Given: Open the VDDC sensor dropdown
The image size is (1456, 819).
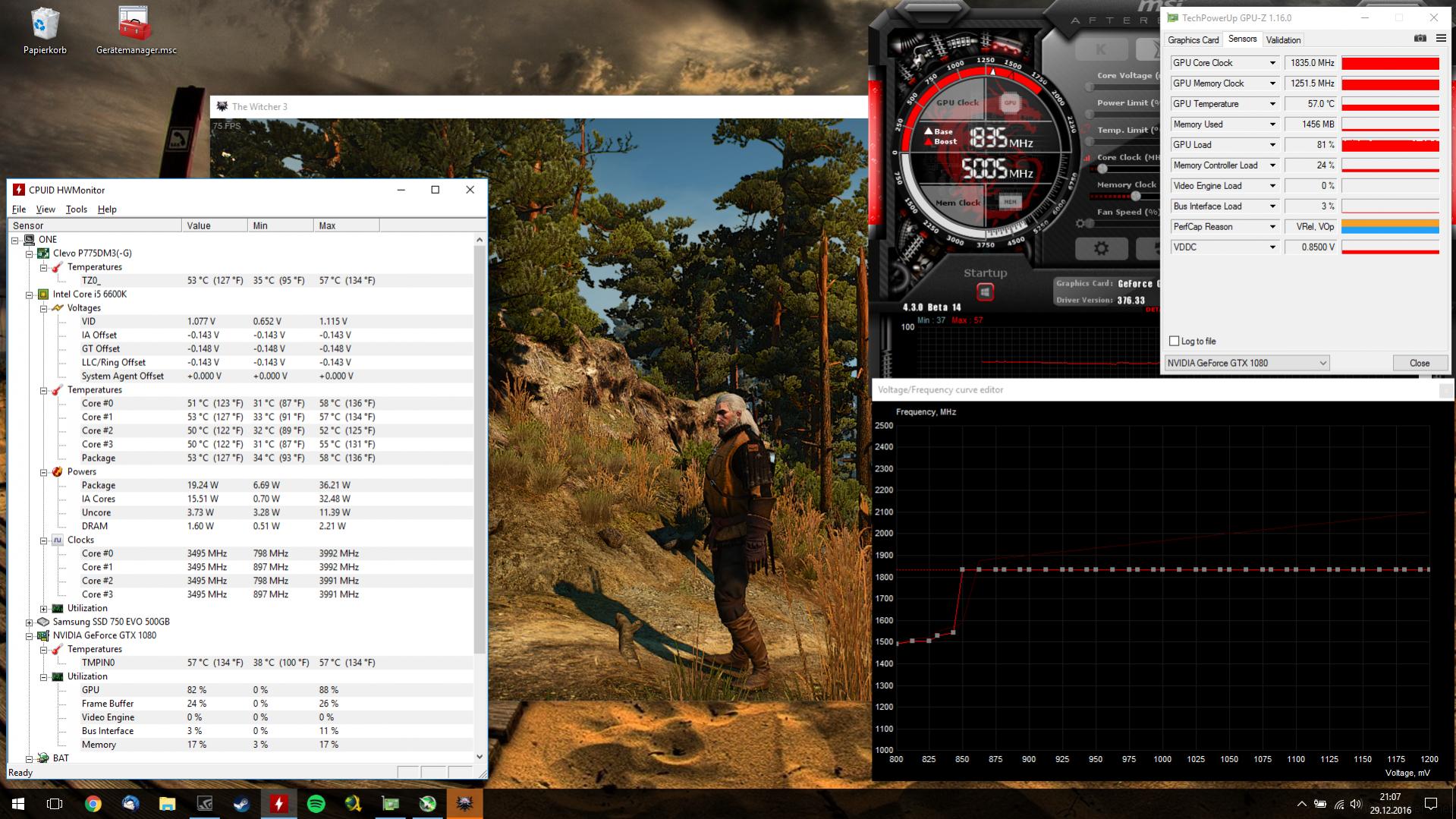Looking at the screenshot, I should pyautogui.click(x=1272, y=247).
